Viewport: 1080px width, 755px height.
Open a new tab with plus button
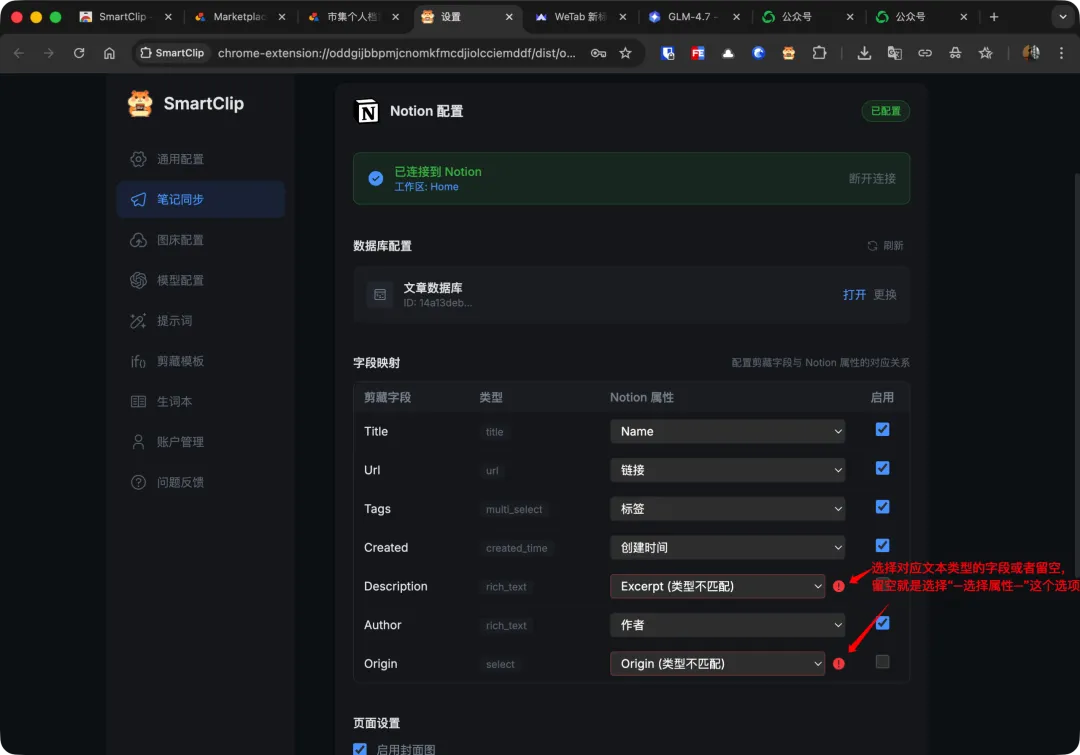(x=993, y=17)
